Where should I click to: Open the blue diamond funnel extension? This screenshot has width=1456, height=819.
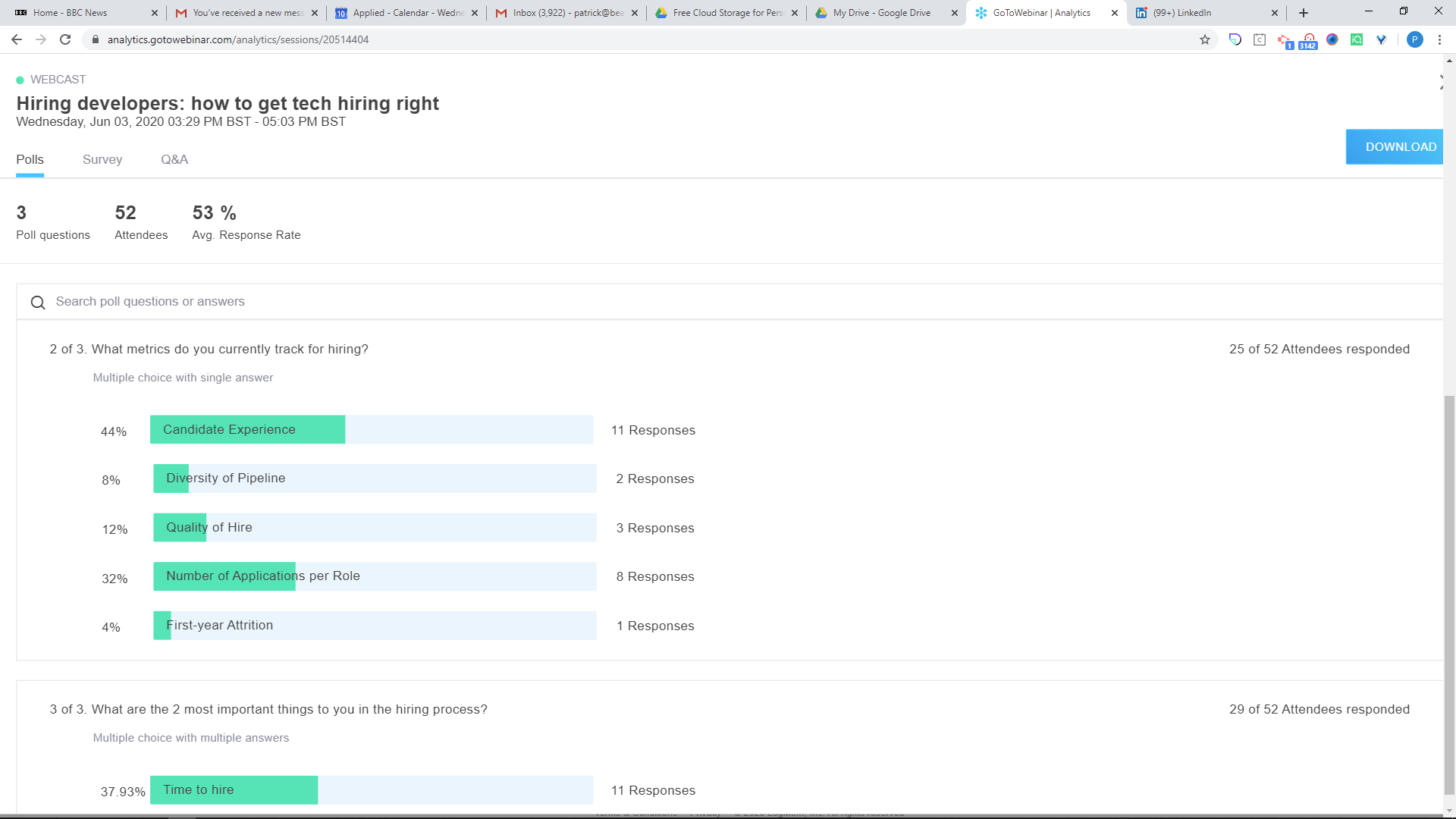(x=1381, y=39)
